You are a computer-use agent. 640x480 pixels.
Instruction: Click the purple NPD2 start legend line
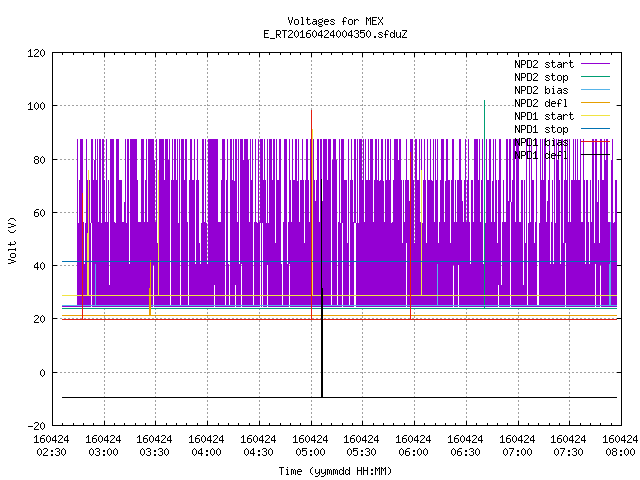[595, 64]
